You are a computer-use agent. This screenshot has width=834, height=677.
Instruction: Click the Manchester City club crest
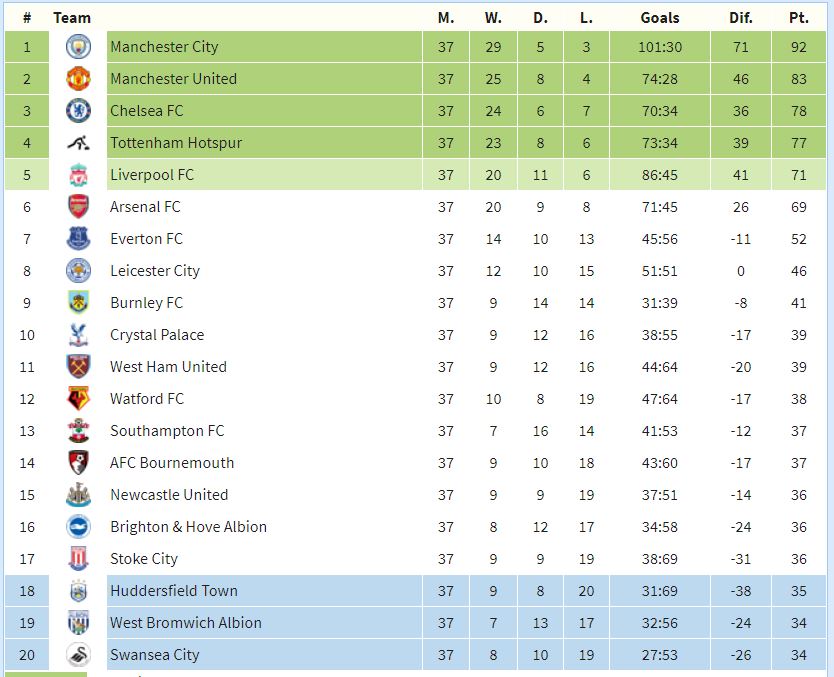coord(78,47)
